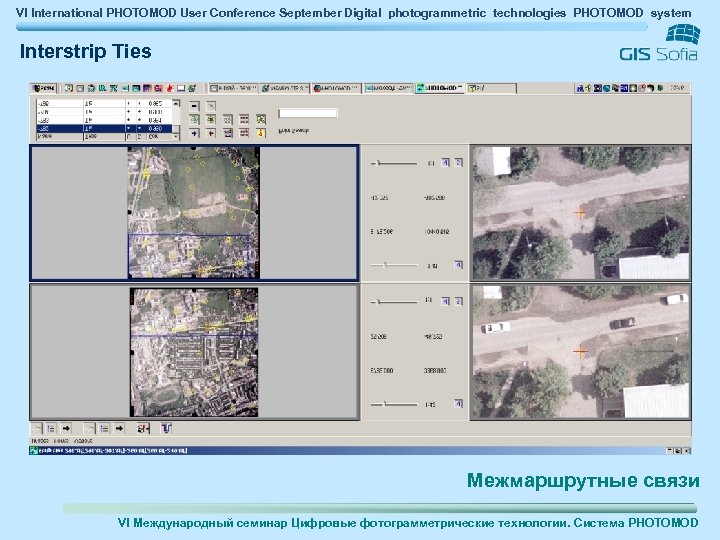Click the up arrow of table scrollbar
This screenshot has height=540, width=720.
tap(176, 103)
